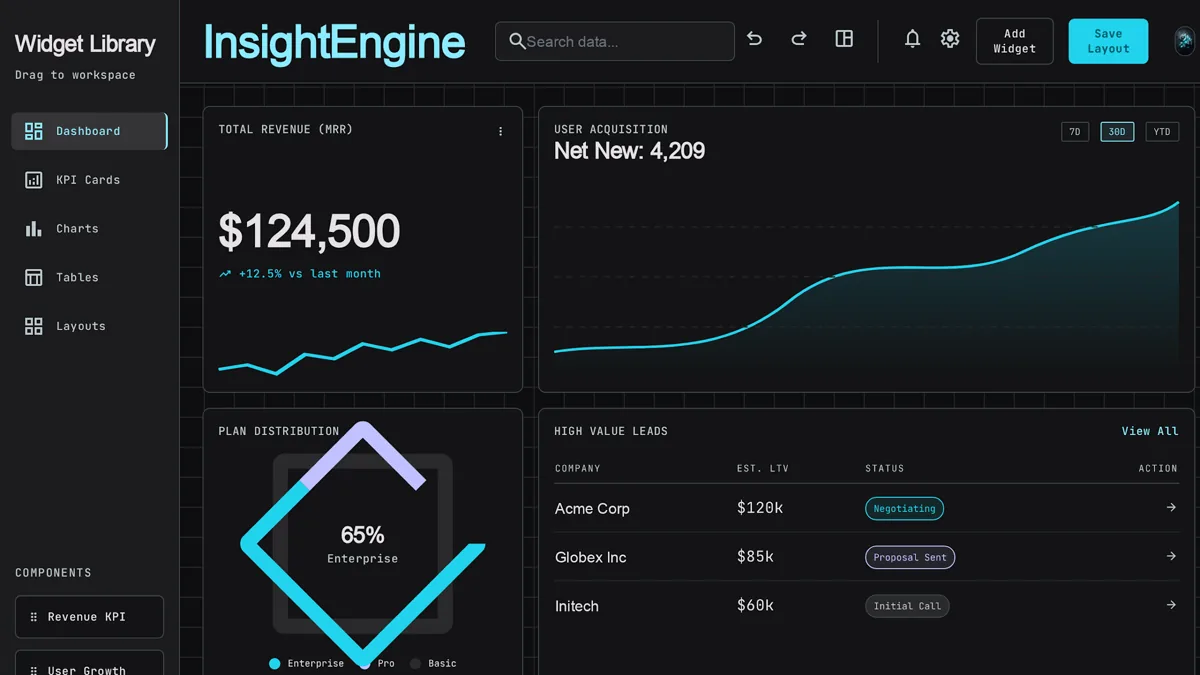Open the KPI Cards menu item
This screenshot has width=1200, height=675.
coord(89,180)
